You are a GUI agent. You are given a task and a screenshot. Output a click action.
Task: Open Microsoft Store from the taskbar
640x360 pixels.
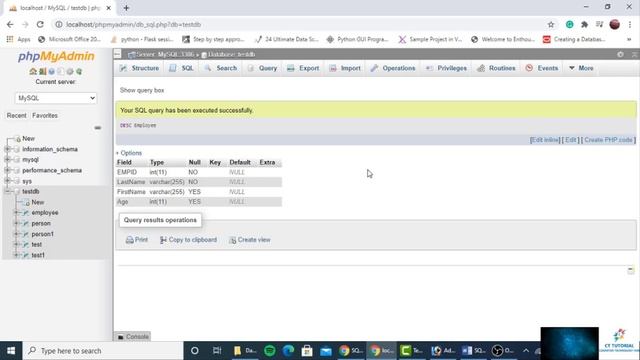pos(307,351)
